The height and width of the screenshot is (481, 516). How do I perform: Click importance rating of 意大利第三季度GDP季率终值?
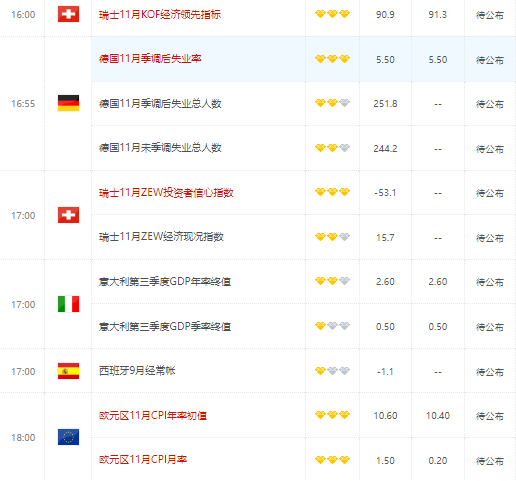pos(332,326)
